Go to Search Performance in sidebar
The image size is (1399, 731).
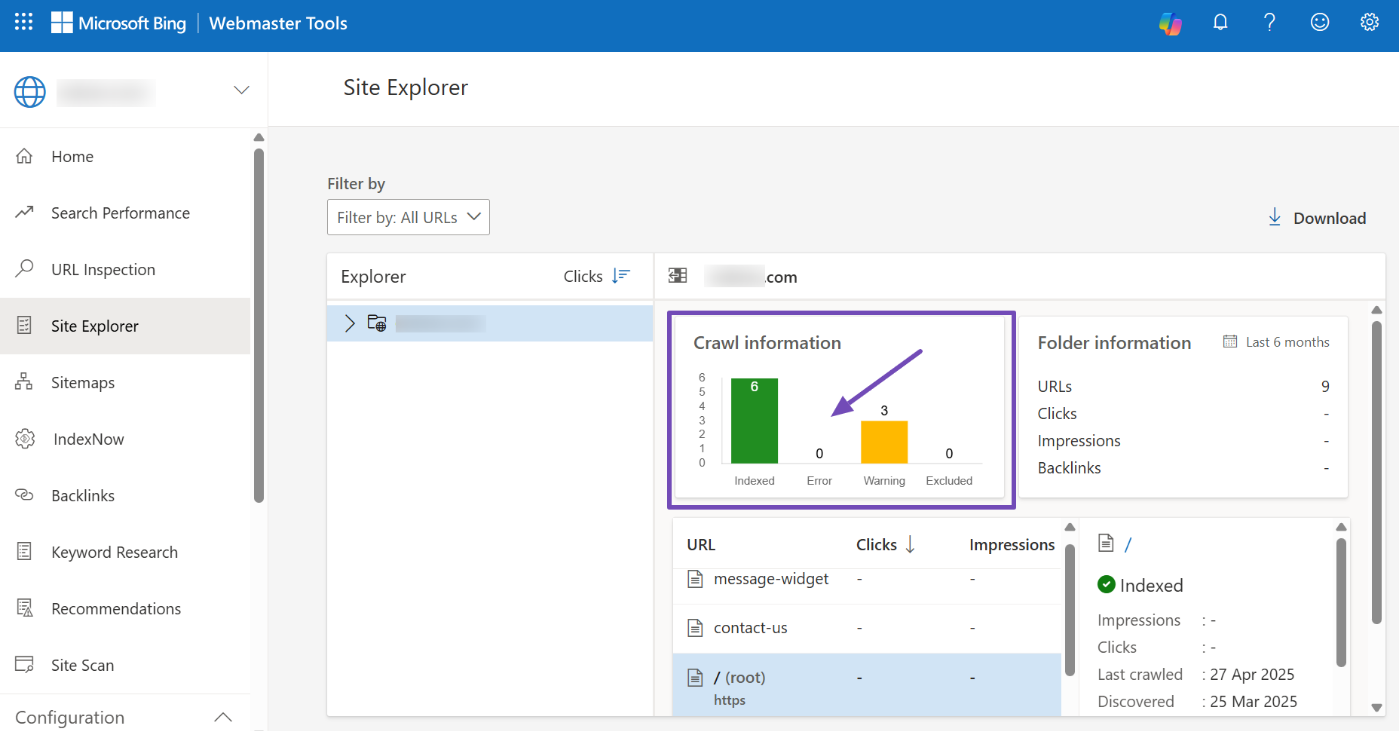(120, 213)
